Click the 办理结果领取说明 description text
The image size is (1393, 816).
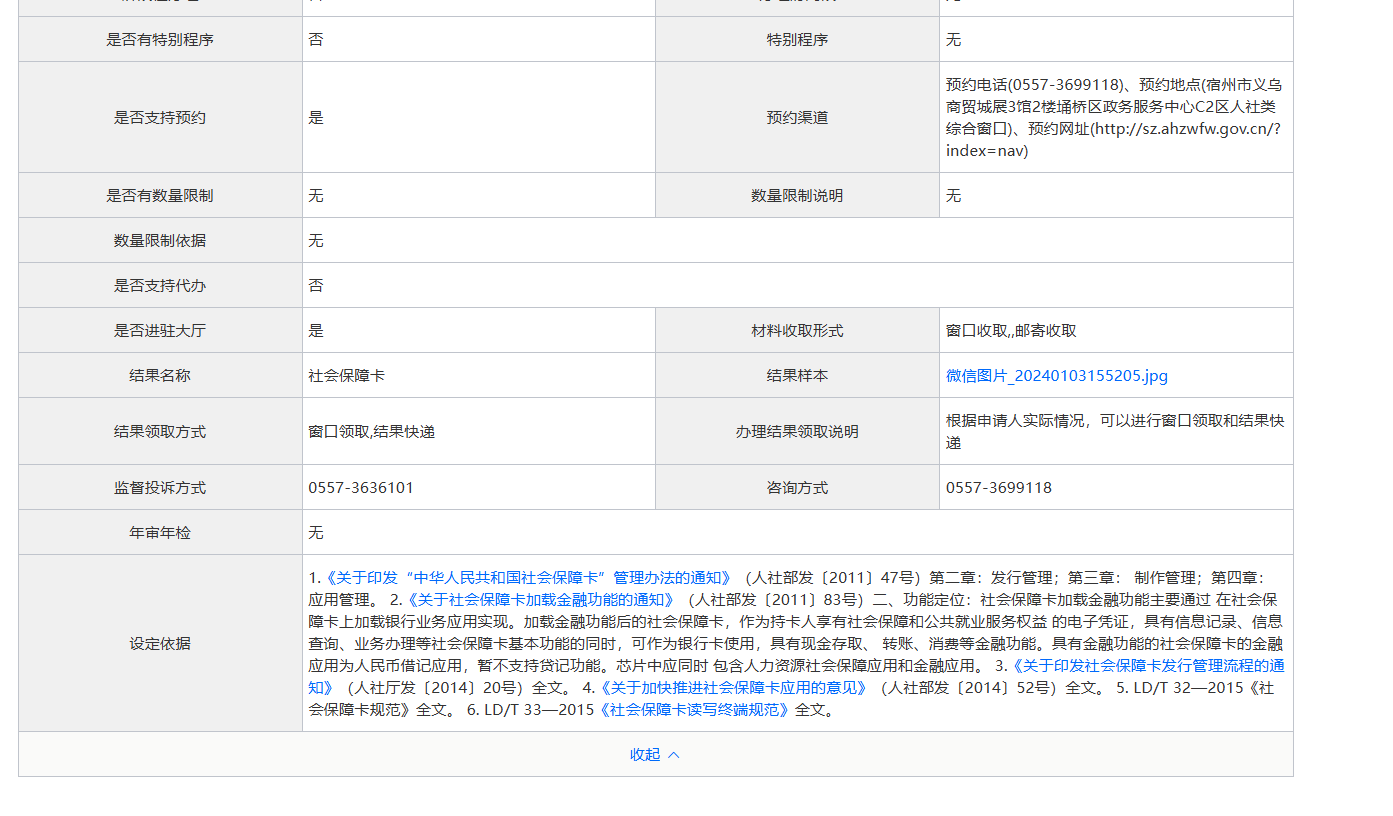[x=1114, y=431]
